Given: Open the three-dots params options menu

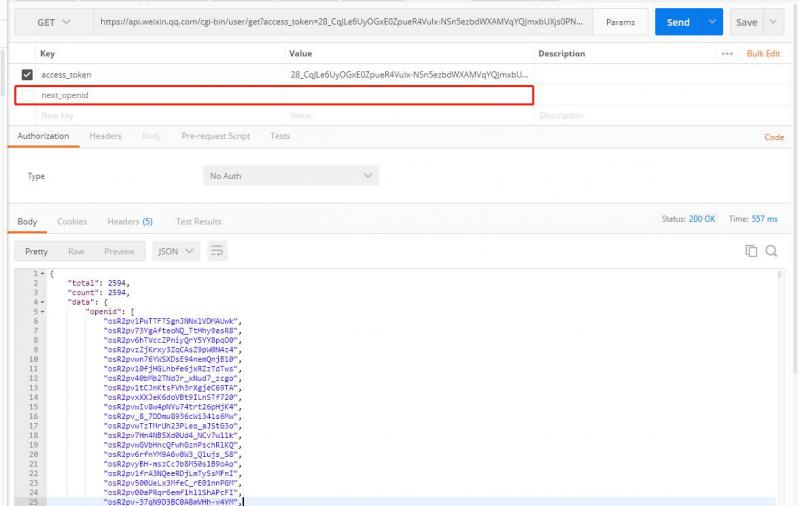Looking at the screenshot, I should (x=727, y=53).
